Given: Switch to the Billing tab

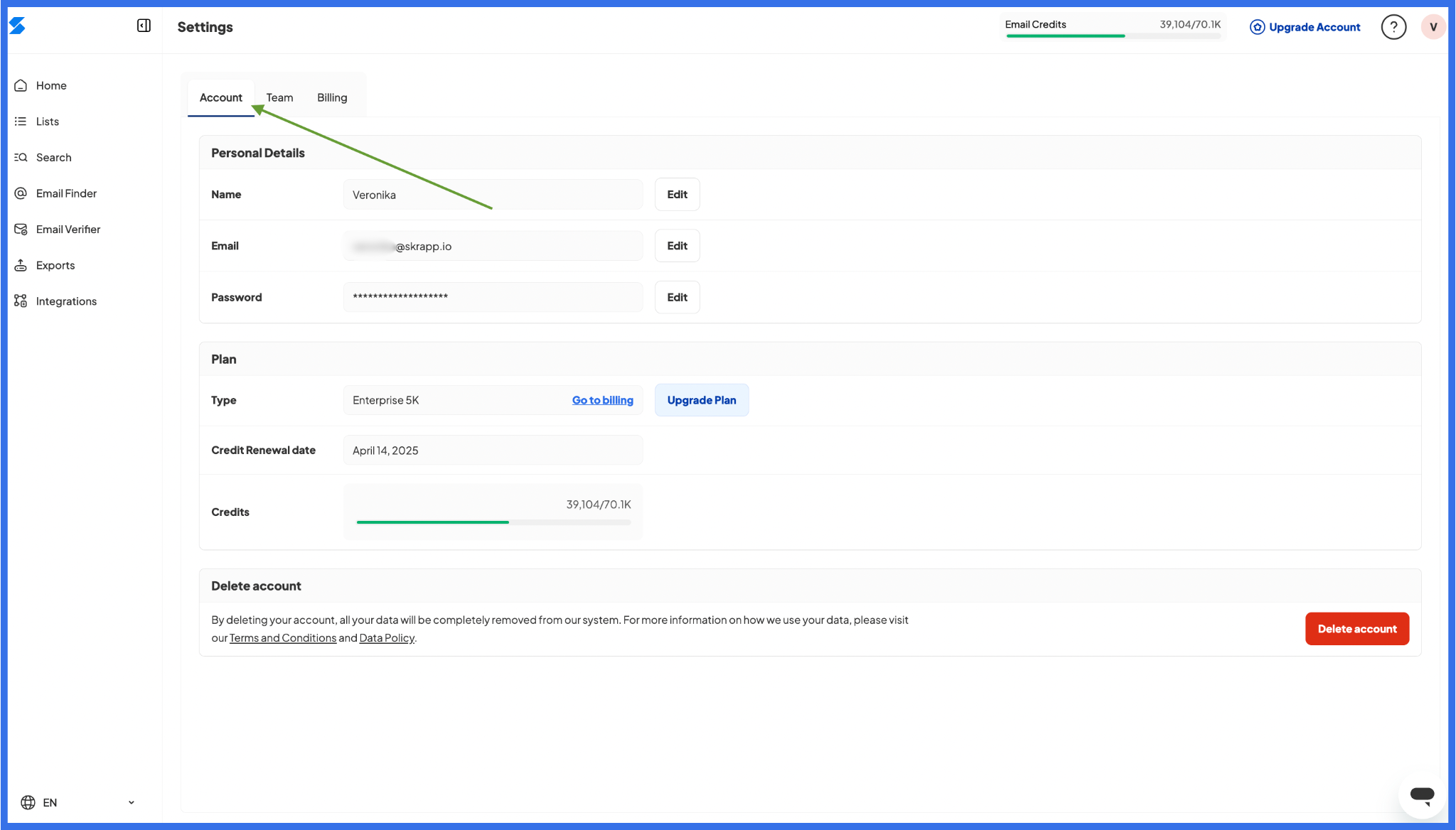Looking at the screenshot, I should tap(332, 97).
